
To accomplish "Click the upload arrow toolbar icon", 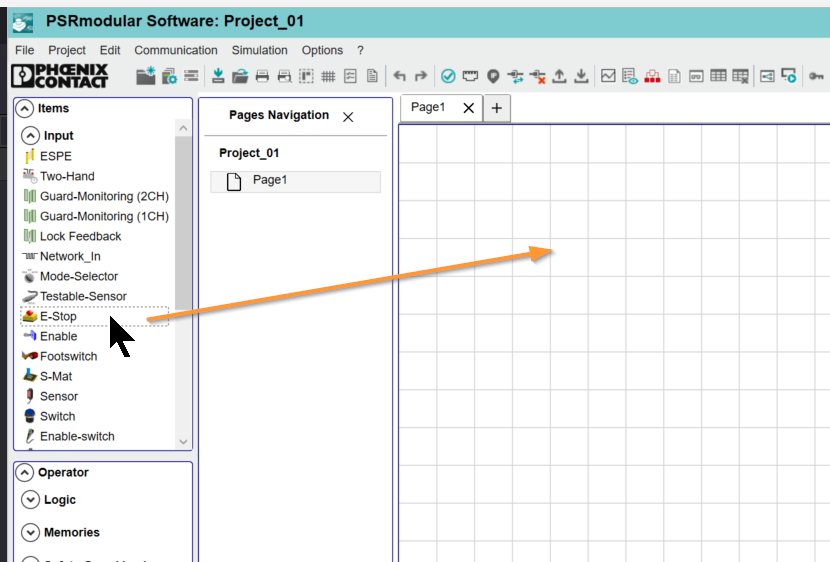I will pyautogui.click(x=559, y=76).
